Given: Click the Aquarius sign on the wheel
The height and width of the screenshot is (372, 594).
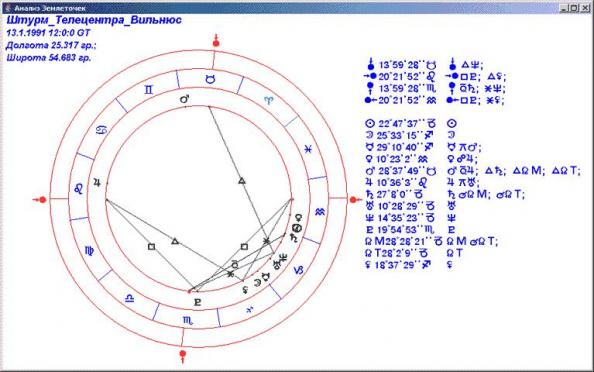Looking at the screenshot, I should point(320,212).
